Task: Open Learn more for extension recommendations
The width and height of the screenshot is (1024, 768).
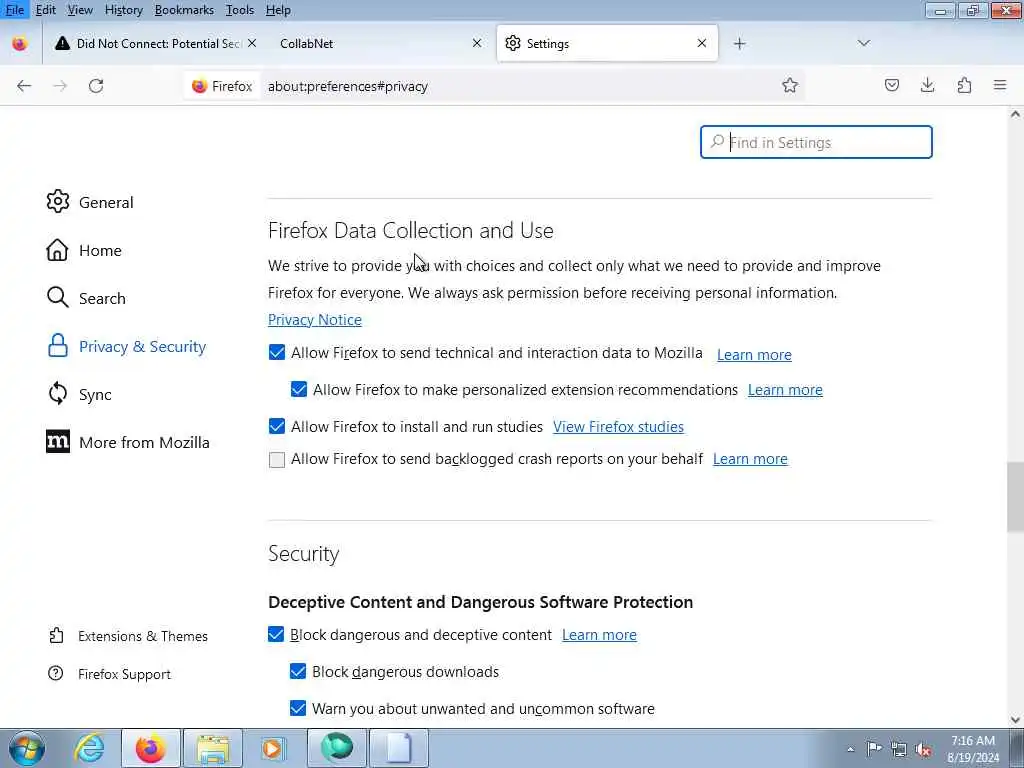Action: 785,390
